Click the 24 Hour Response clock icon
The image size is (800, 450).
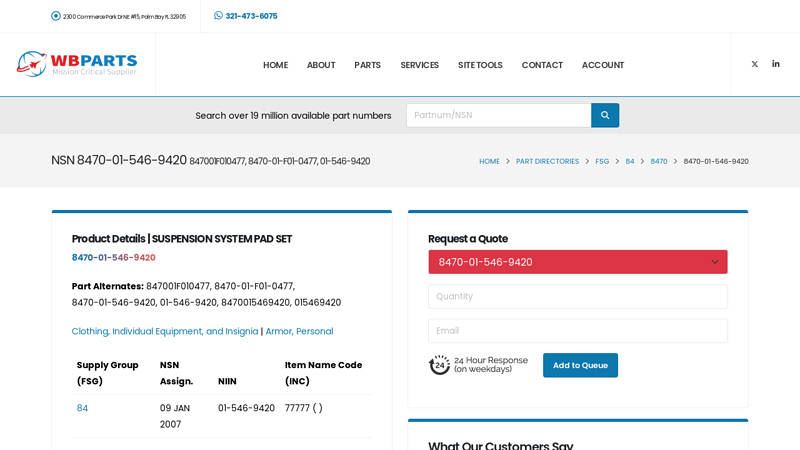tap(439, 365)
